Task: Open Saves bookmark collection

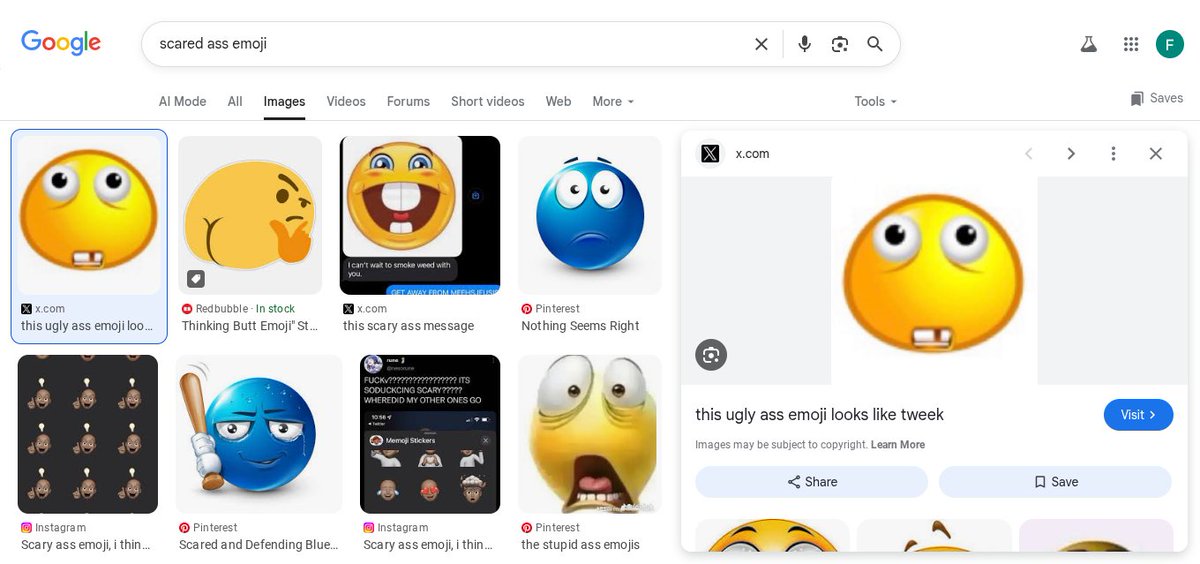Action: coord(1156,98)
